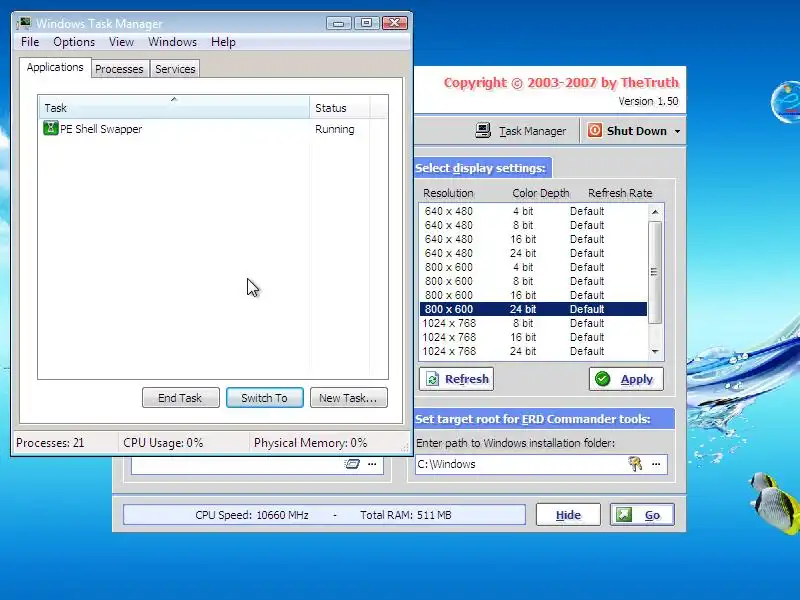Click the End Task button
The height and width of the screenshot is (600, 800).
click(181, 398)
